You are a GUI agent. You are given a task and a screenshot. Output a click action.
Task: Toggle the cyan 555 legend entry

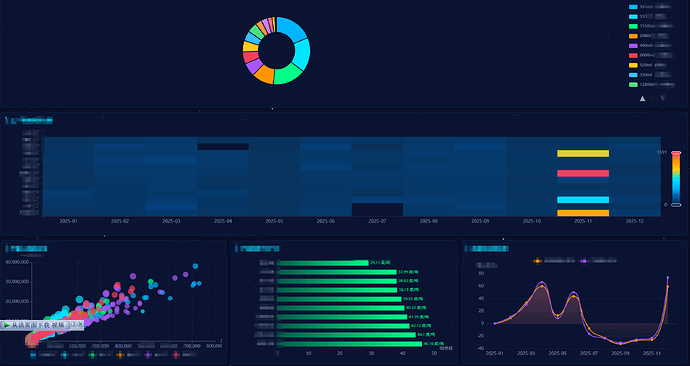648,16
